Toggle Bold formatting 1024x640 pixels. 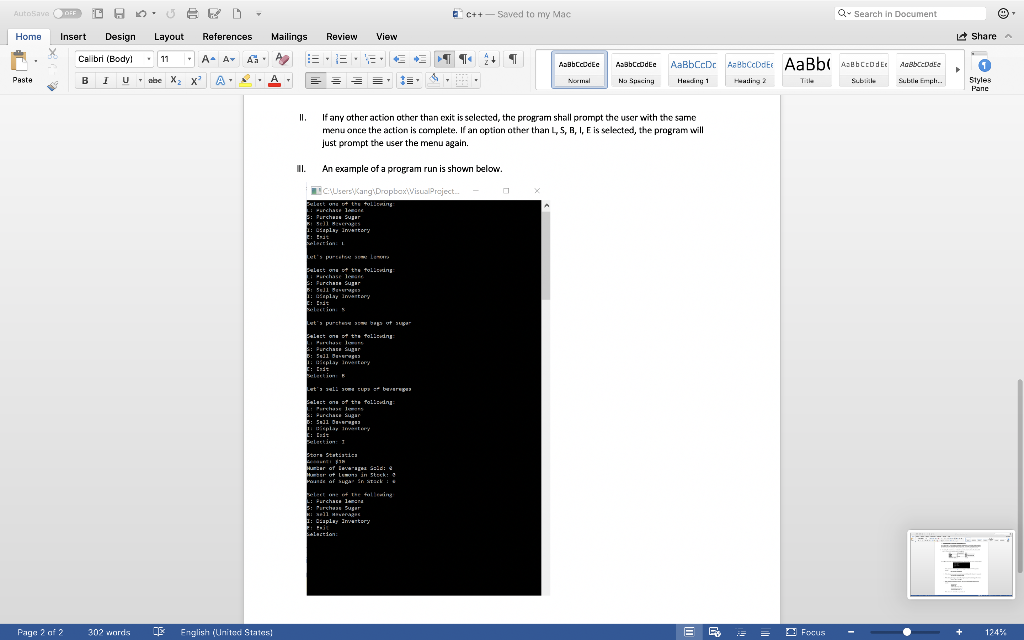pos(85,80)
